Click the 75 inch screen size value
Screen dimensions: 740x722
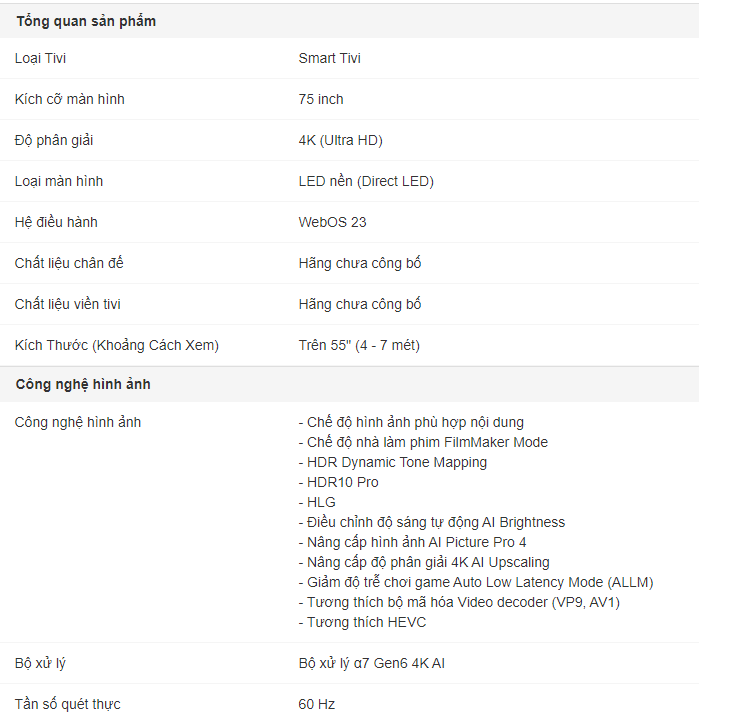(x=321, y=99)
